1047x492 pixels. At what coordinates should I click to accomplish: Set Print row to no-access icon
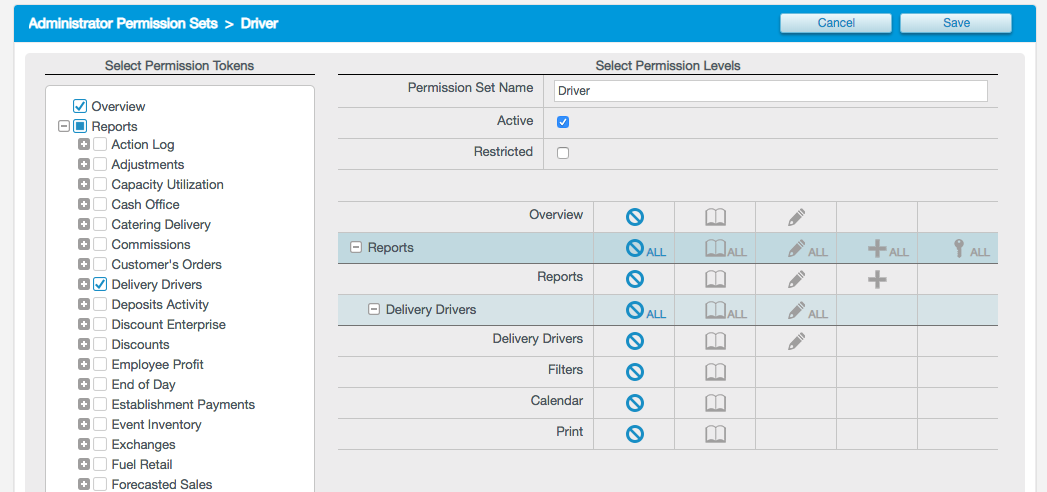634,434
